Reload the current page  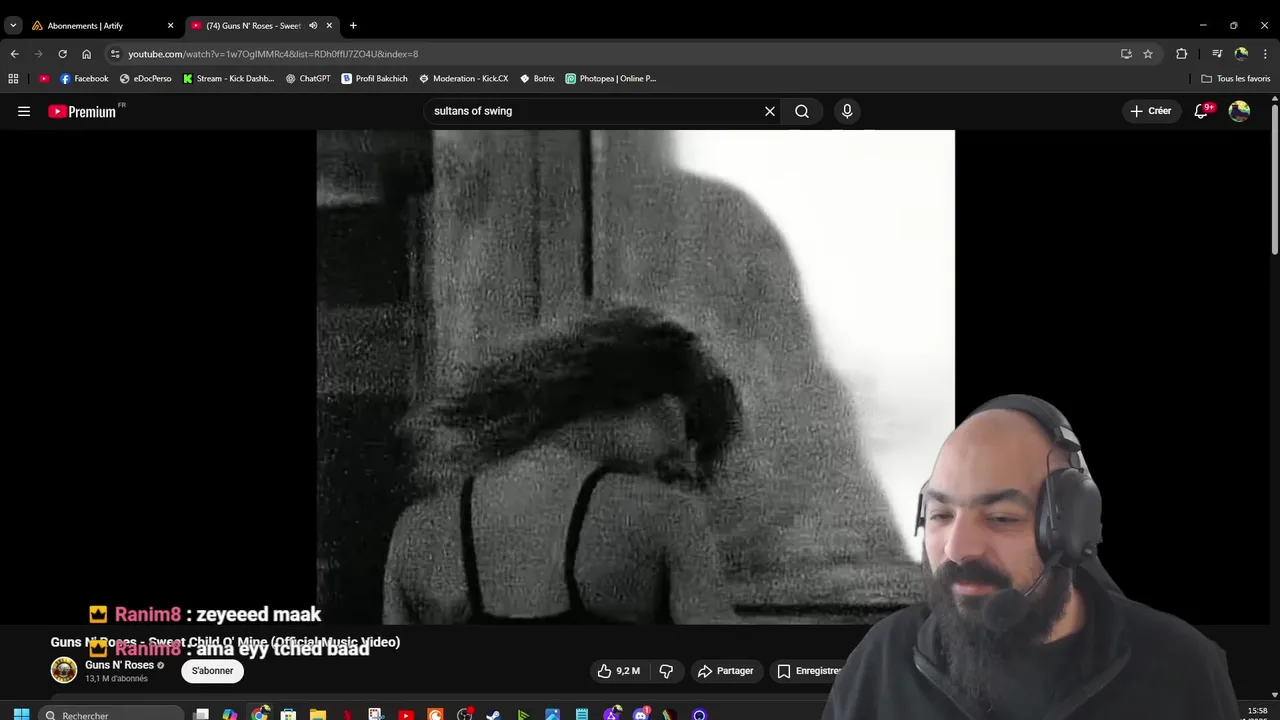62,54
